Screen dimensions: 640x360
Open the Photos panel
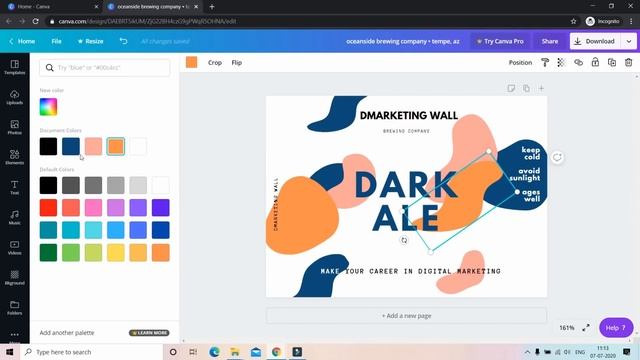pos(15,127)
